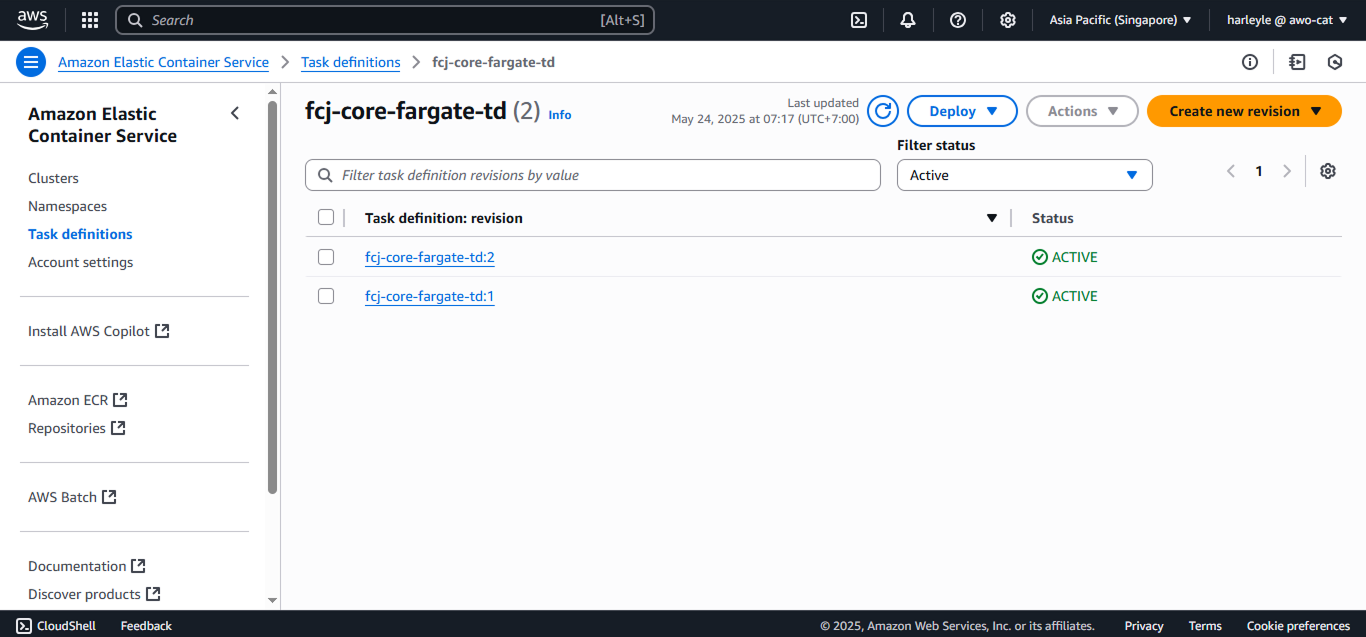Screen dimensions: 1366x637
Task: Click the external link icon beside Repositories
Action: pyautogui.click(x=118, y=428)
